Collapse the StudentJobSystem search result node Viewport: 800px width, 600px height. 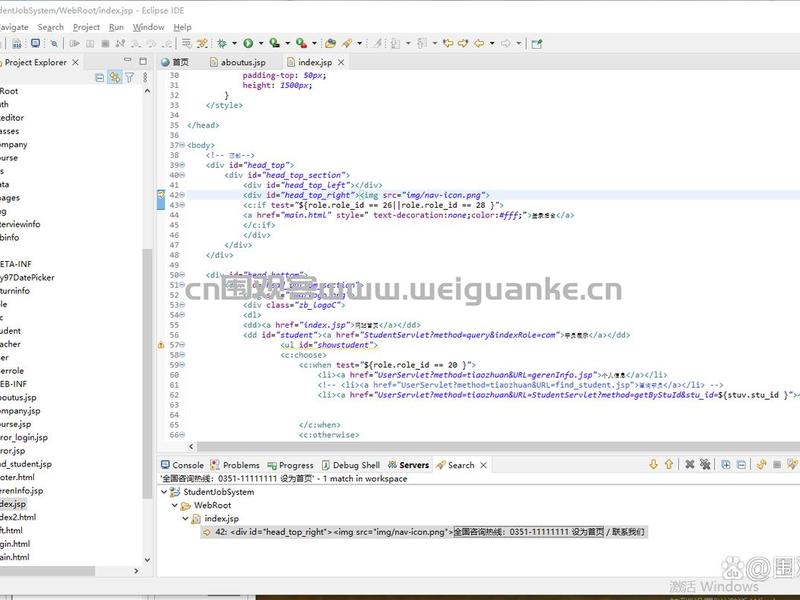[164, 492]
